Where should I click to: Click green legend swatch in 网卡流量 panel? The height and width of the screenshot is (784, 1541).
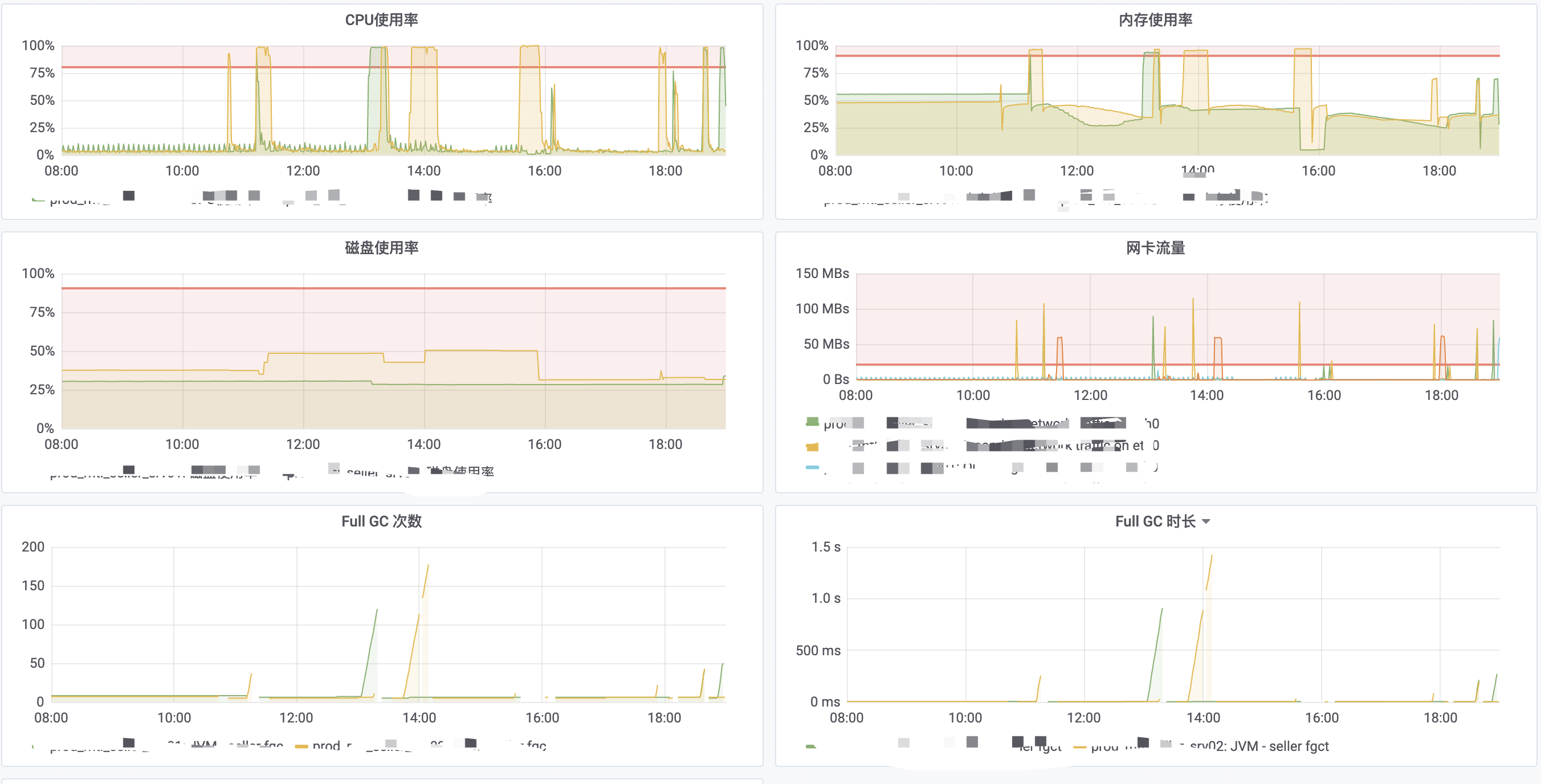point(812,422)
